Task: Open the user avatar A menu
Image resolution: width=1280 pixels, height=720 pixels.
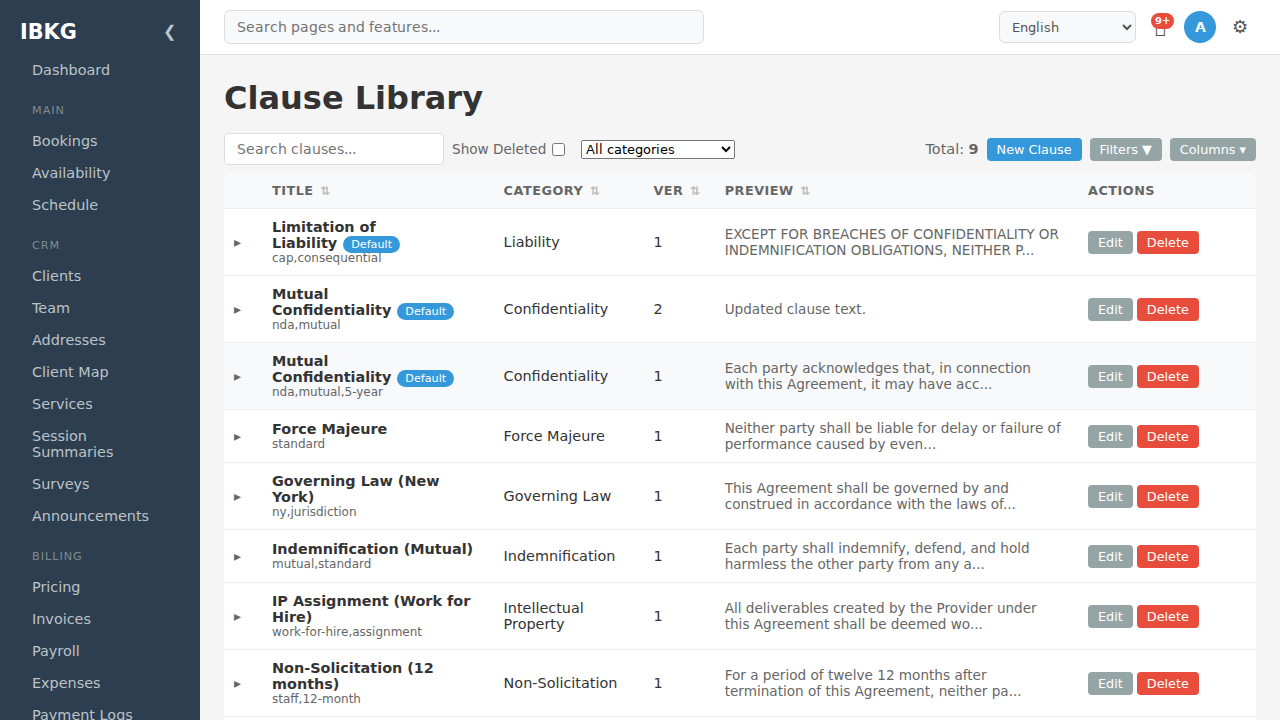Action: [x=1200, y=27]
